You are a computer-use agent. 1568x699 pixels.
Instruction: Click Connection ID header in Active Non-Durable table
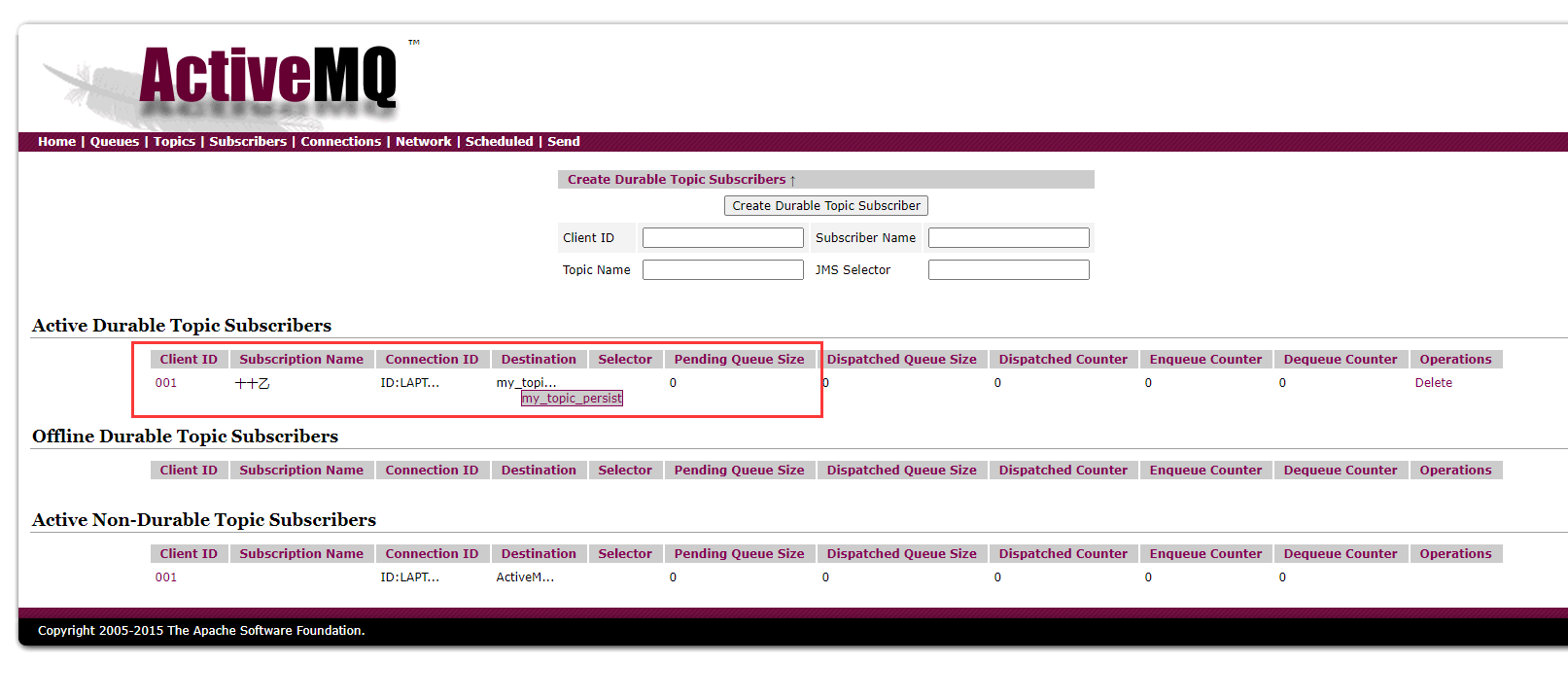432,554
